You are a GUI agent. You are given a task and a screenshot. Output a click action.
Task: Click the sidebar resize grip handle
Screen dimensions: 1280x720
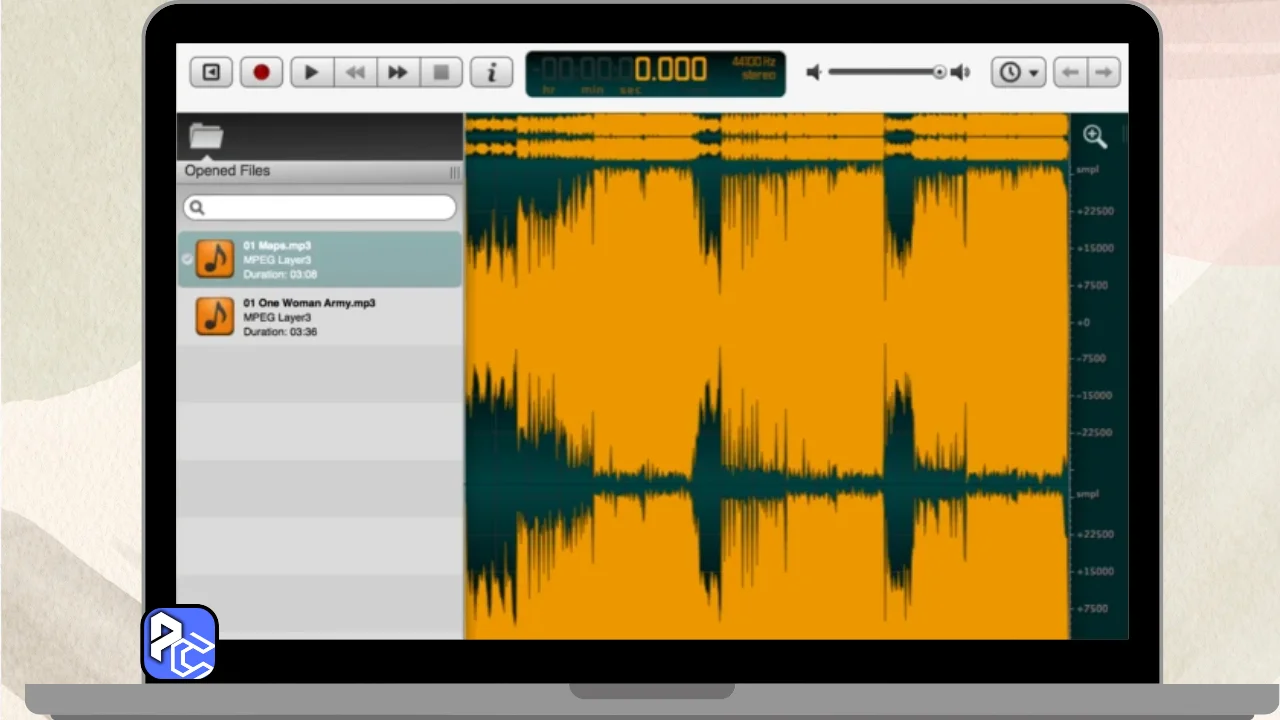pos(454,172)
